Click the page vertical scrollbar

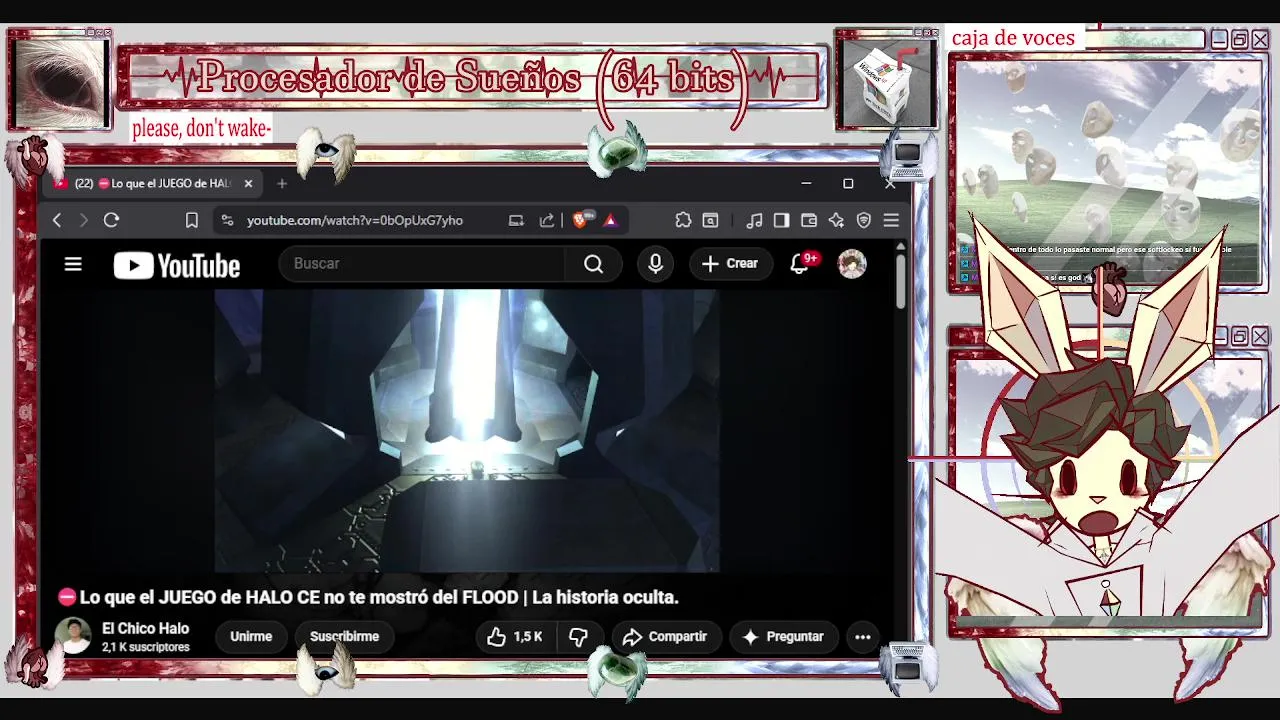(x=901, y=283)
